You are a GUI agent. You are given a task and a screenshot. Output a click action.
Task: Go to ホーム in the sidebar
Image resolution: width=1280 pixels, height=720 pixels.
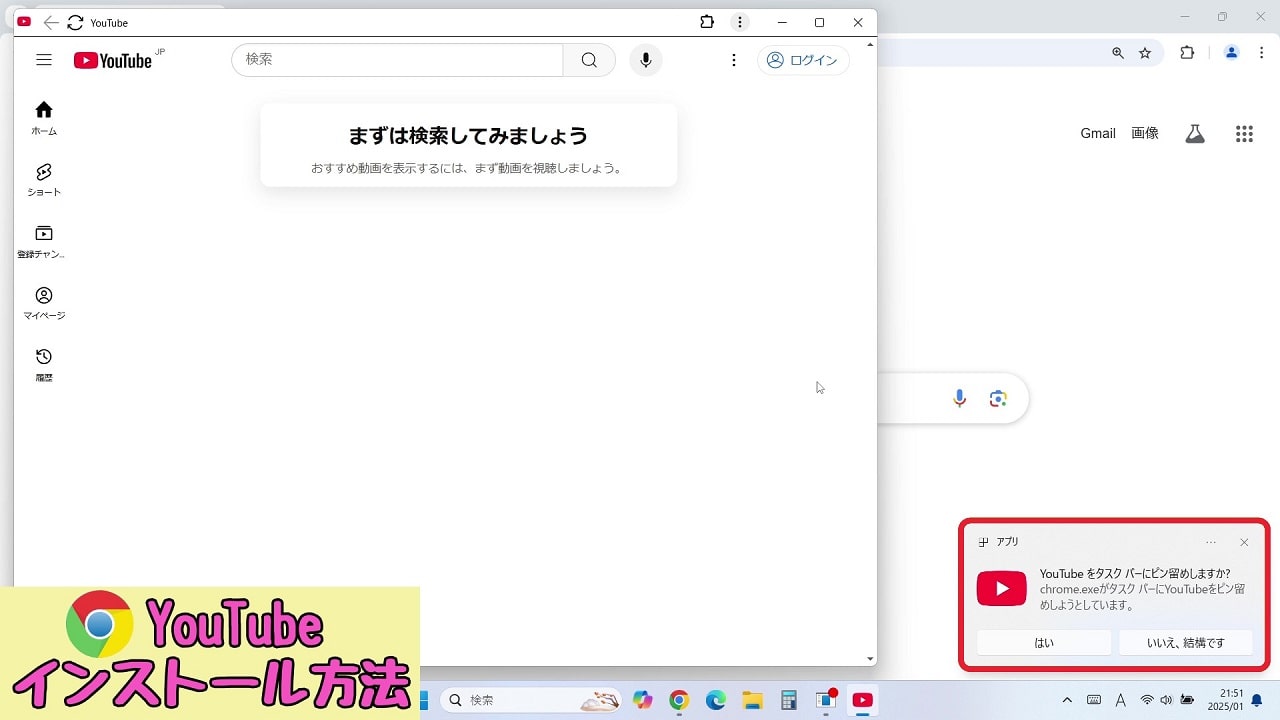coord(44,118)
